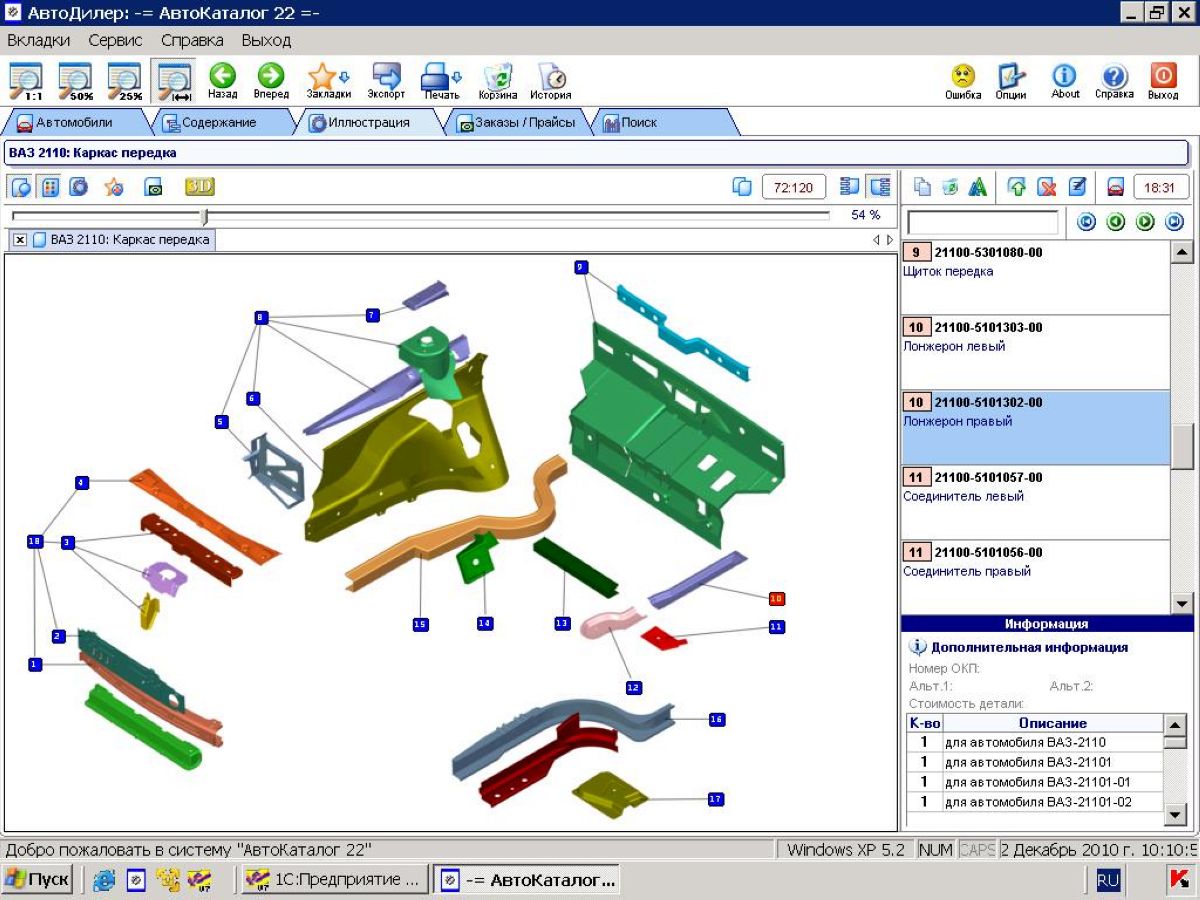Image resolution: width=1200 pixels, height=900 pixels.
Task: Open Справка help from toolbar icon
Action: (1114, 81)
